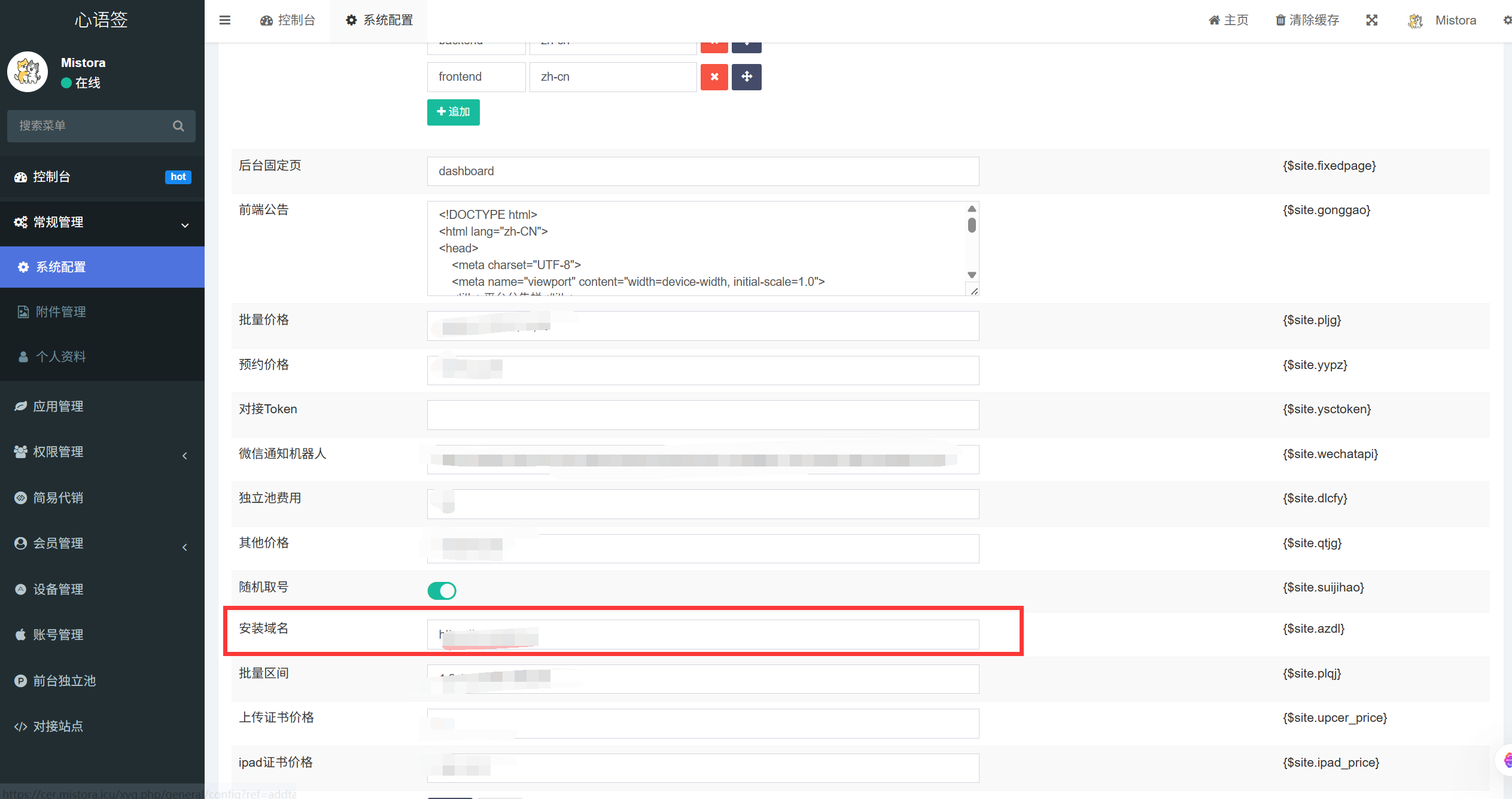Click the hamburger menu toggle icon

225,20
